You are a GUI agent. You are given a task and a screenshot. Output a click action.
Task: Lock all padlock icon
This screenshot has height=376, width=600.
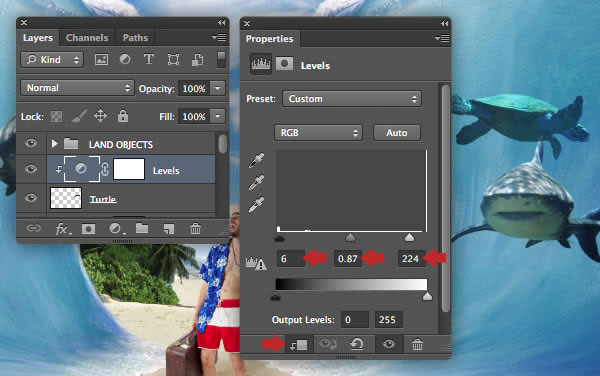click(123, 116)
